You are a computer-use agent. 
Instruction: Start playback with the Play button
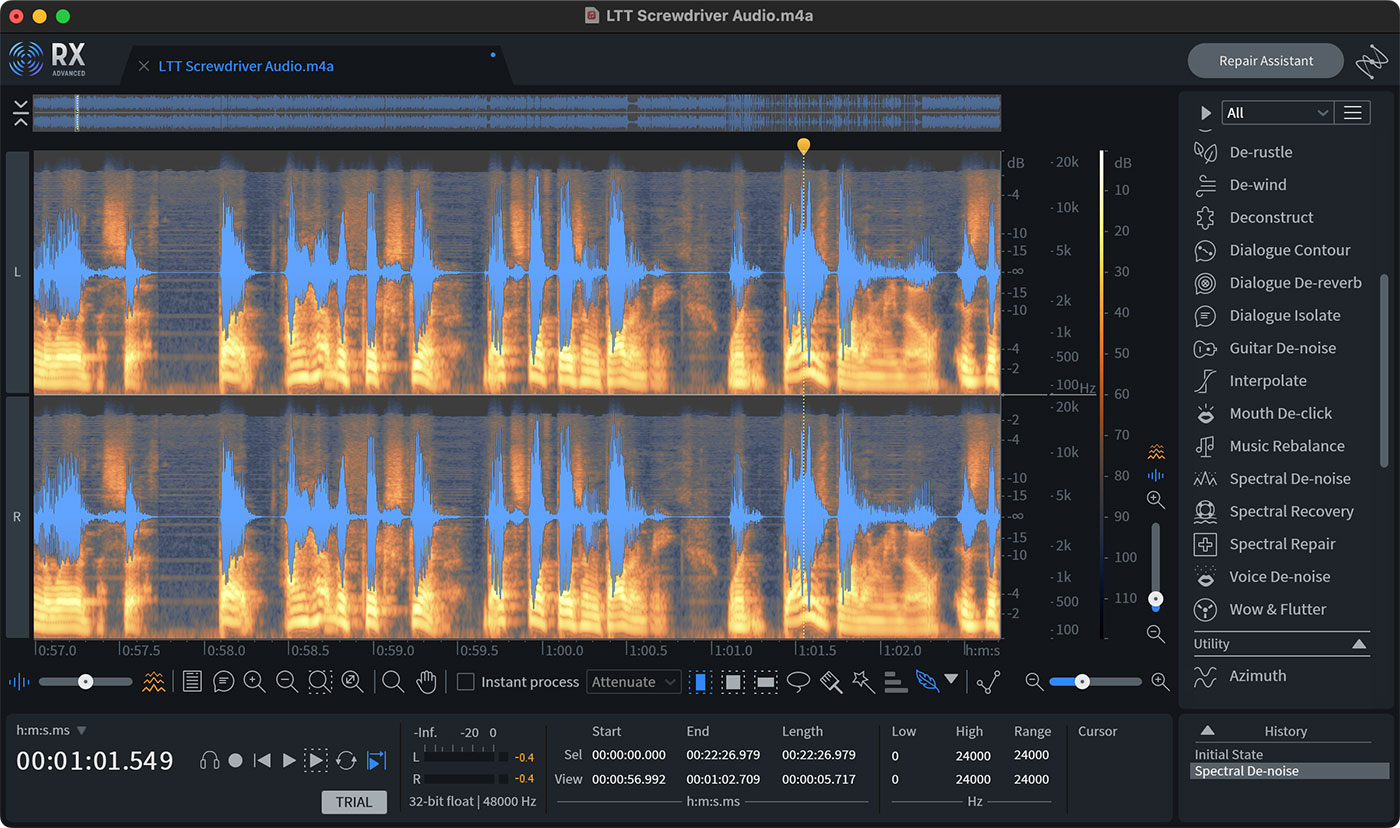tap(289, 761)
